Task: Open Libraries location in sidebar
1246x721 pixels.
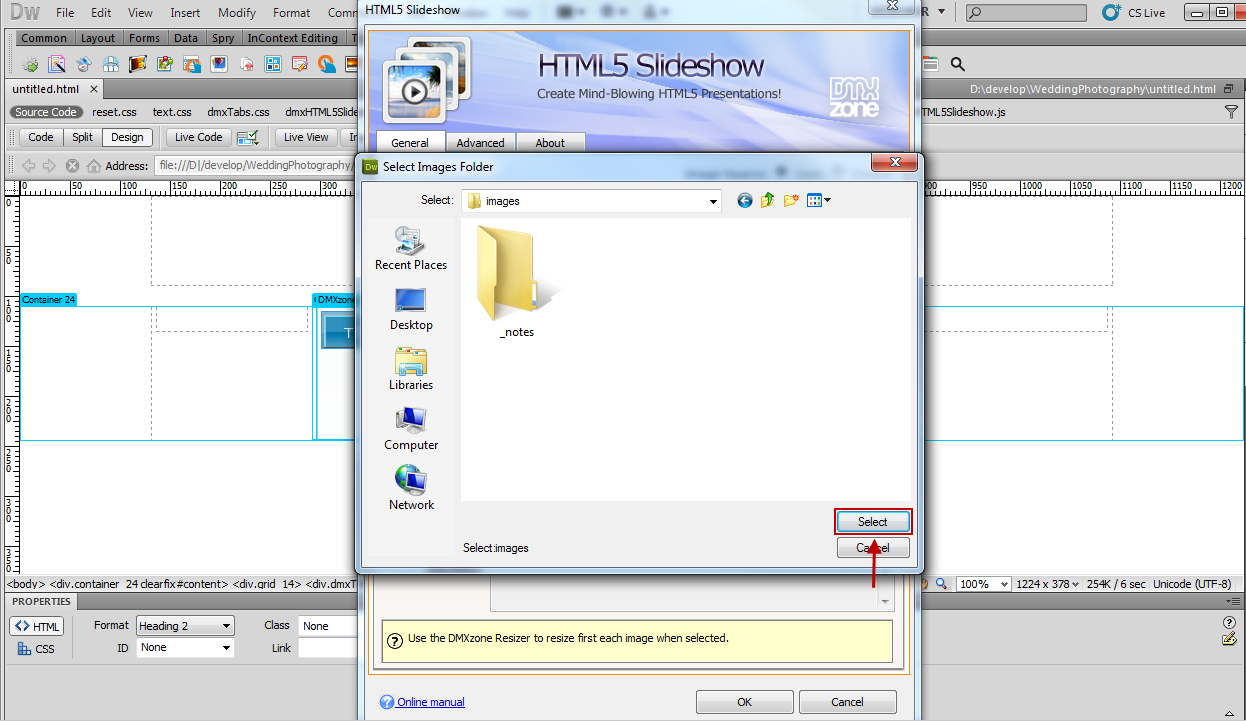Action: [411, 369]
